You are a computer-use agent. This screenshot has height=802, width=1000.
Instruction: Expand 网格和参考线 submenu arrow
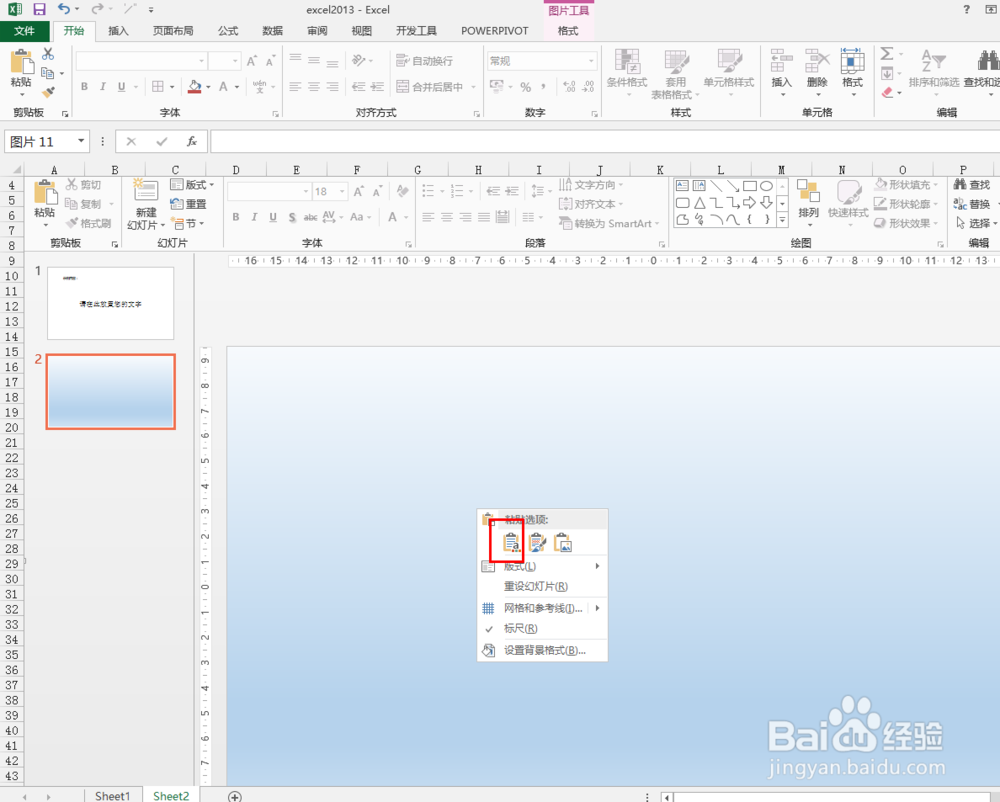(598, 608)
